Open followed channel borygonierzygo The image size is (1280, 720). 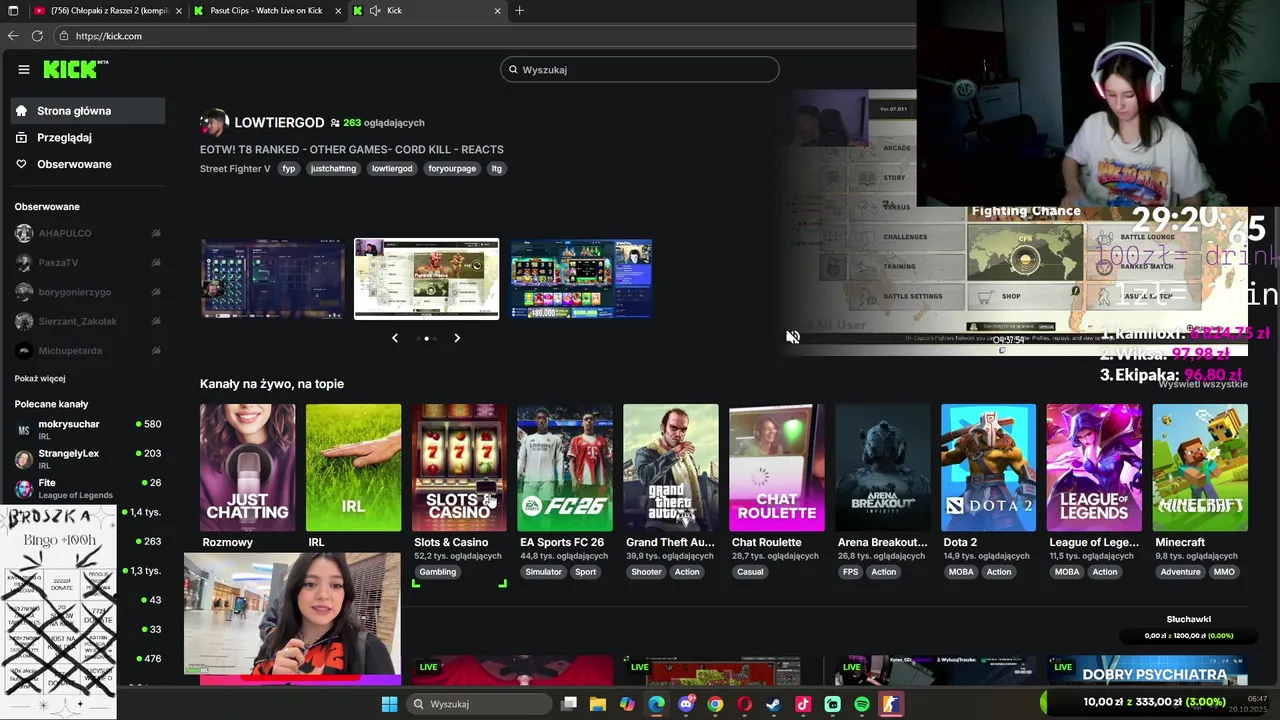pos(88,292)
